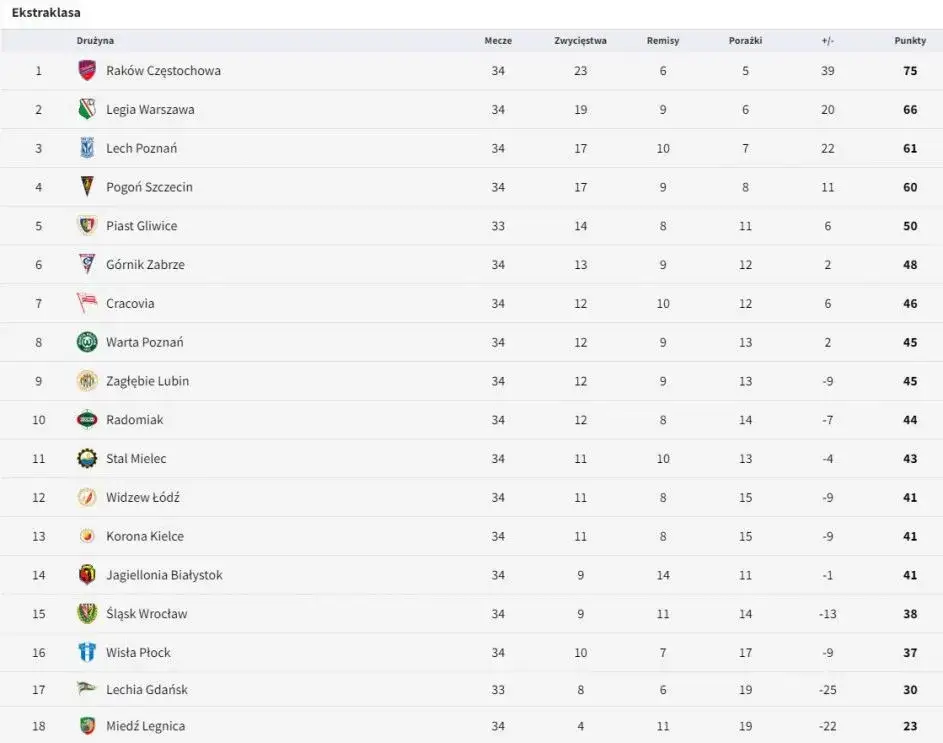Click the Piast Gliwice club crest
This screenshot has height=743, width=943.
click(x=87, y=226)
